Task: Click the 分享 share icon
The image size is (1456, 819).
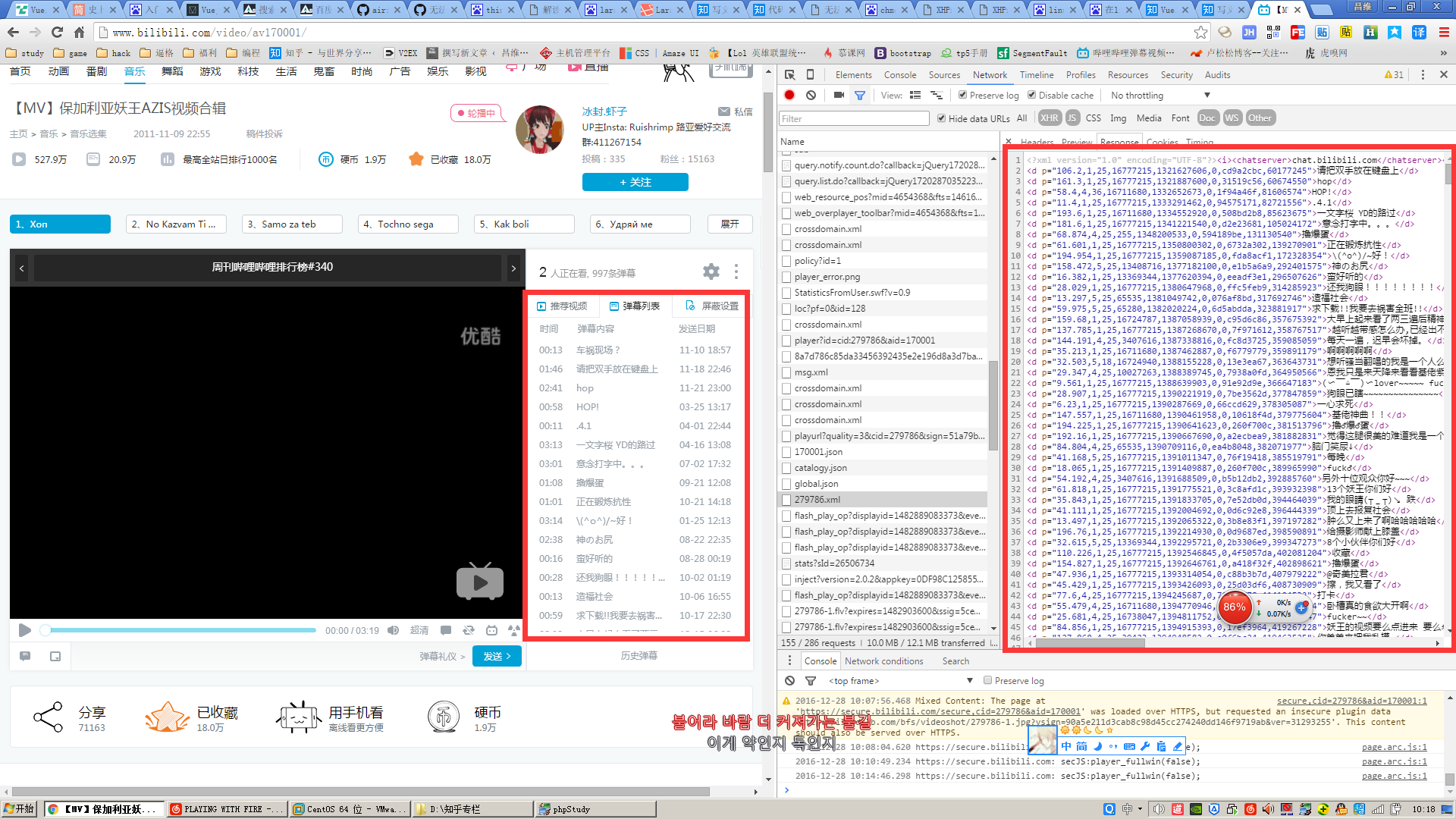Action: tap(48, 716)
